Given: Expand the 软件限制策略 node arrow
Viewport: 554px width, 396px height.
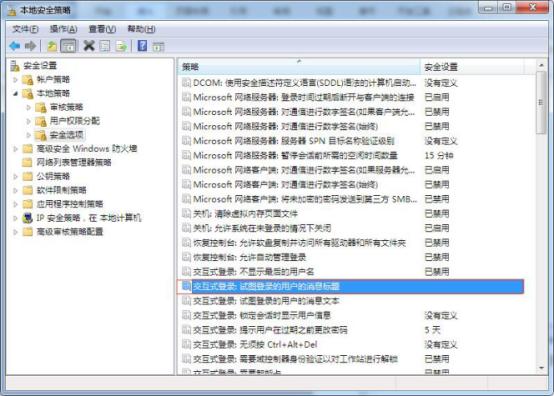Looking at the screenshot, I should pos(15,190).
